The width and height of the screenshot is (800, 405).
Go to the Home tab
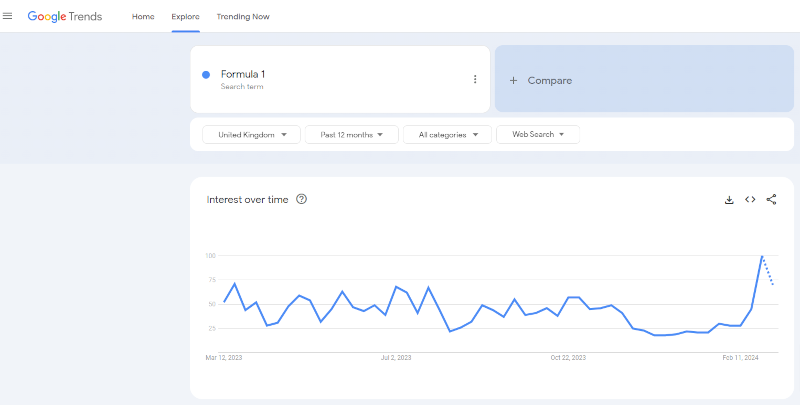pos(143,17)
